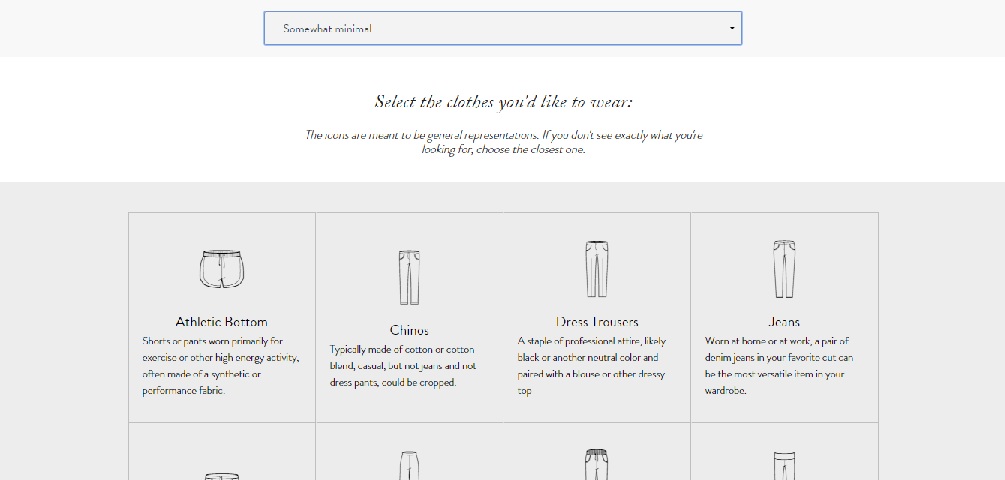
Task: Choose the Chinos pants icon
Action: [x=409, y=277]
